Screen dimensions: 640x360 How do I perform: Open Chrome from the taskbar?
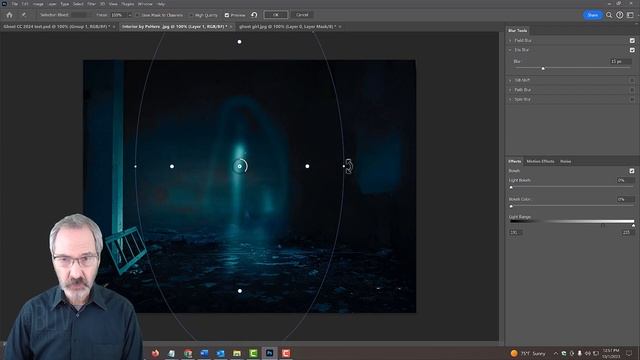tap(188, 353)
